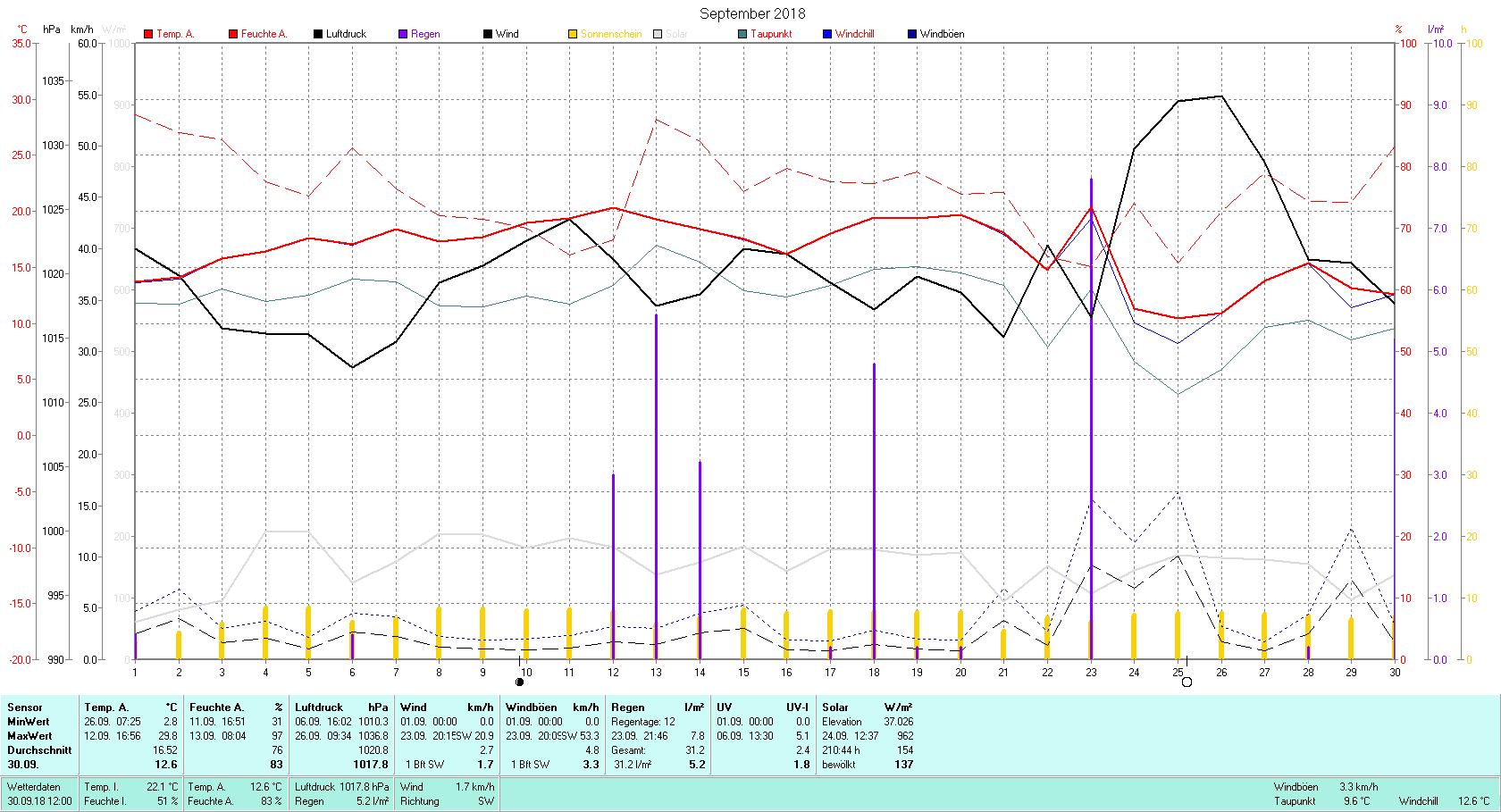Click the bottom-bar Windböen value "3.3 km/h"

coord(1359,787)
